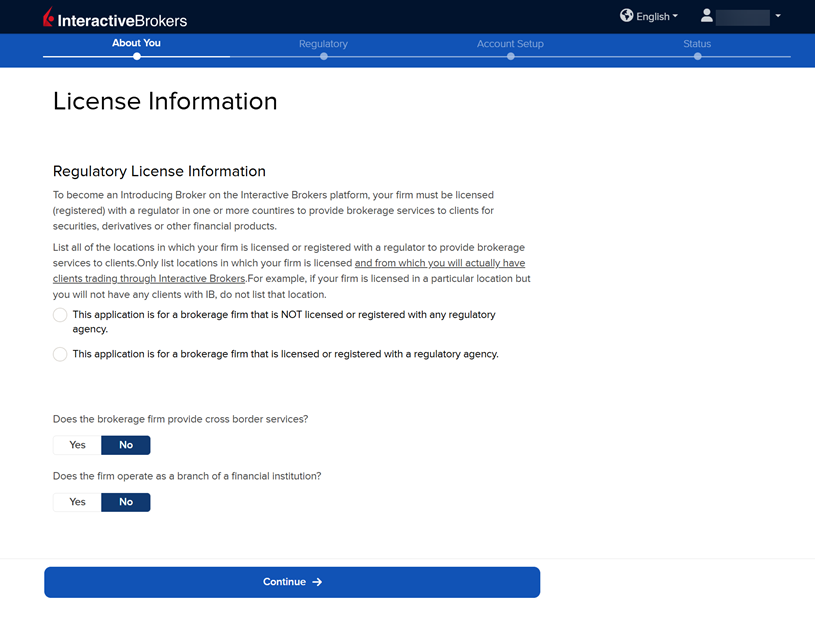The height and width of the screenshot is (636, 815).
Task: Click the globe language icon
Action: coord(626,16)
